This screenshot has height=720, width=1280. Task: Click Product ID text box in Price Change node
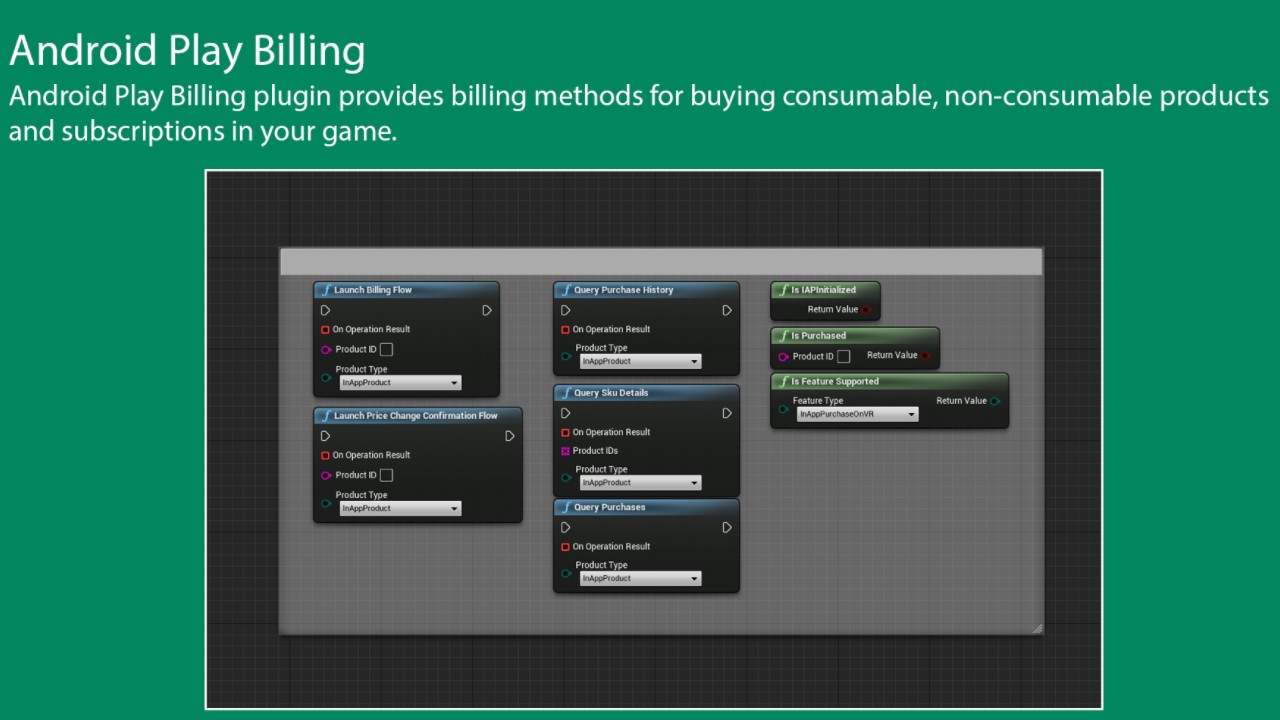[386, 475]
